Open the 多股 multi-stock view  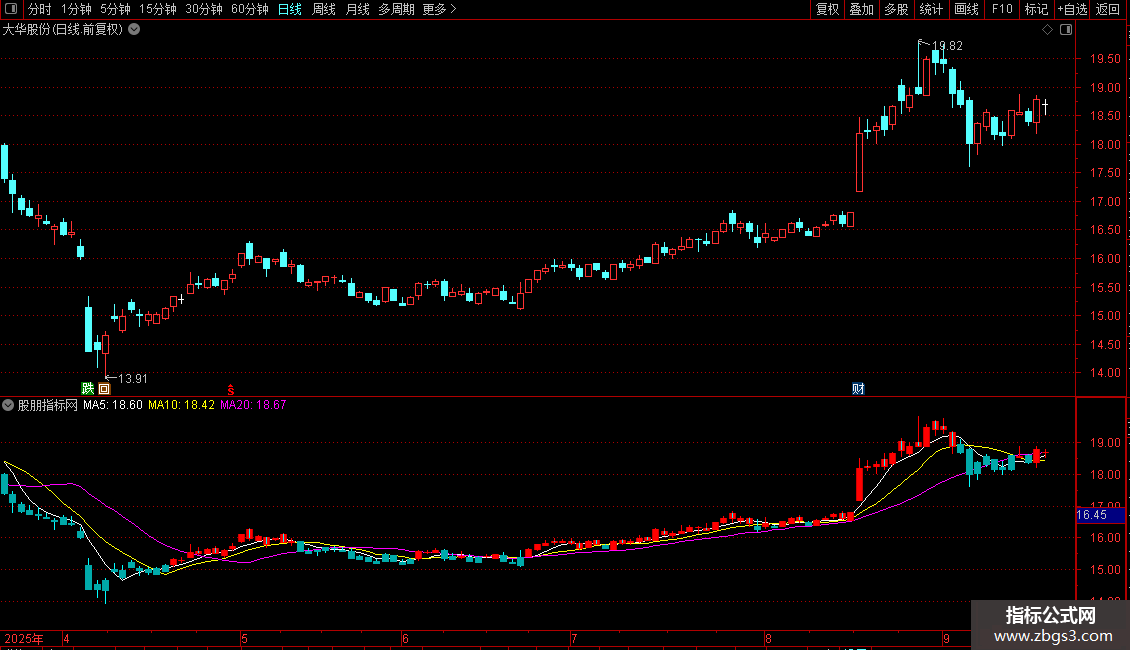coord(896,9)
